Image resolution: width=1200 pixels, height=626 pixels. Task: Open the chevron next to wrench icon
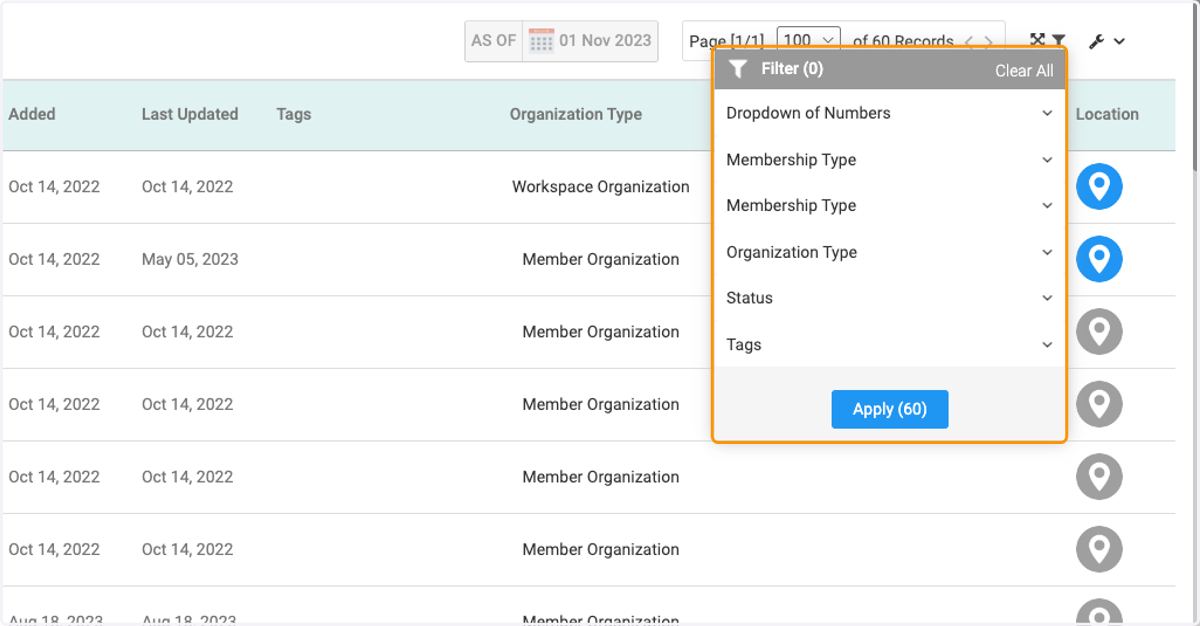pyautogui.click(x=1120, y=41)
